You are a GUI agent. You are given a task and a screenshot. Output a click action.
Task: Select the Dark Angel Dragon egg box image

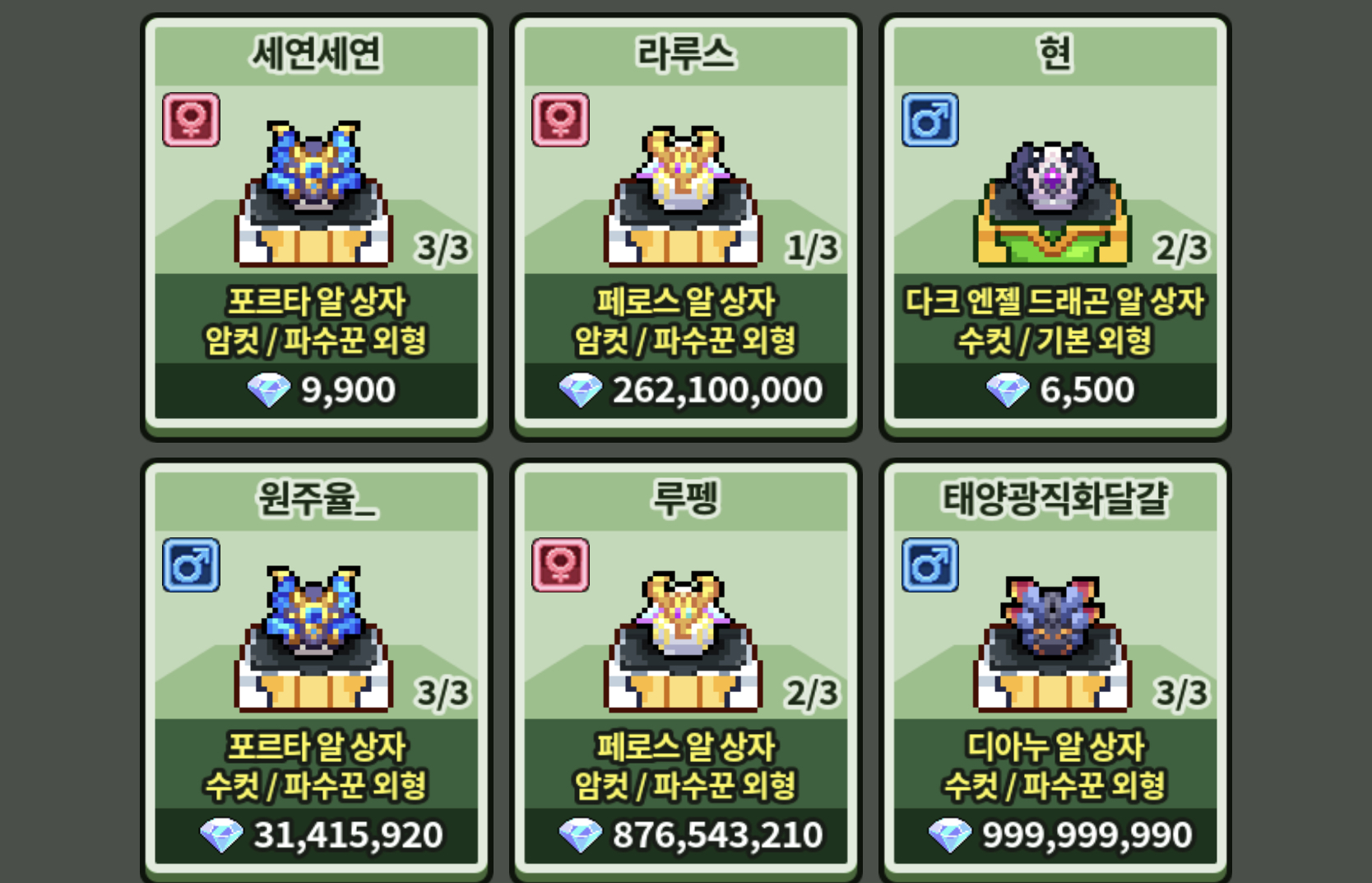click(x=1052, y=203)
